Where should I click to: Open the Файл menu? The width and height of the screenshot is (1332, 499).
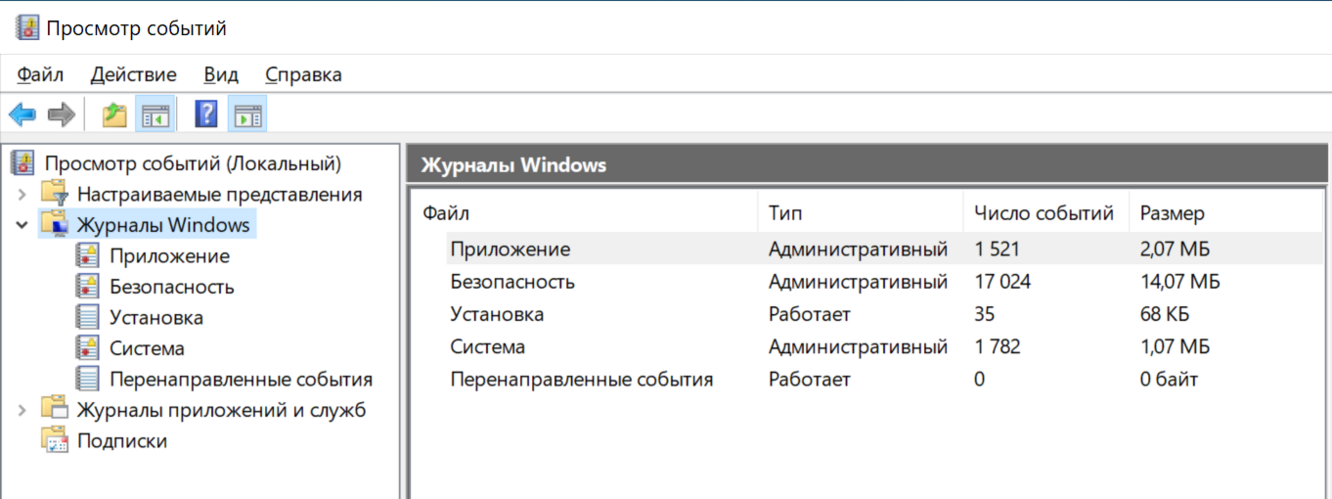click(x=40, y=74)
